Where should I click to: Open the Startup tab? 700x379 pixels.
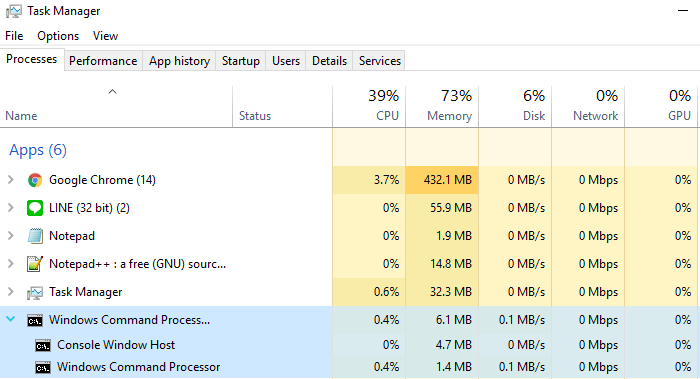(241, 61)
